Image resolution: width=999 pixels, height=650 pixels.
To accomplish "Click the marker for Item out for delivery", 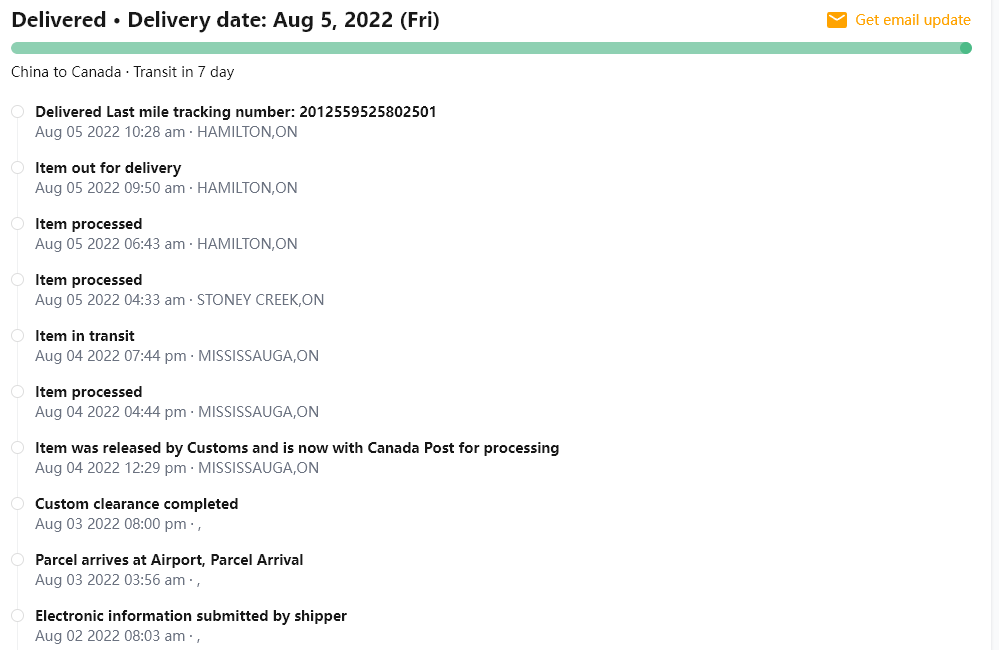I will tap(18, 168).
